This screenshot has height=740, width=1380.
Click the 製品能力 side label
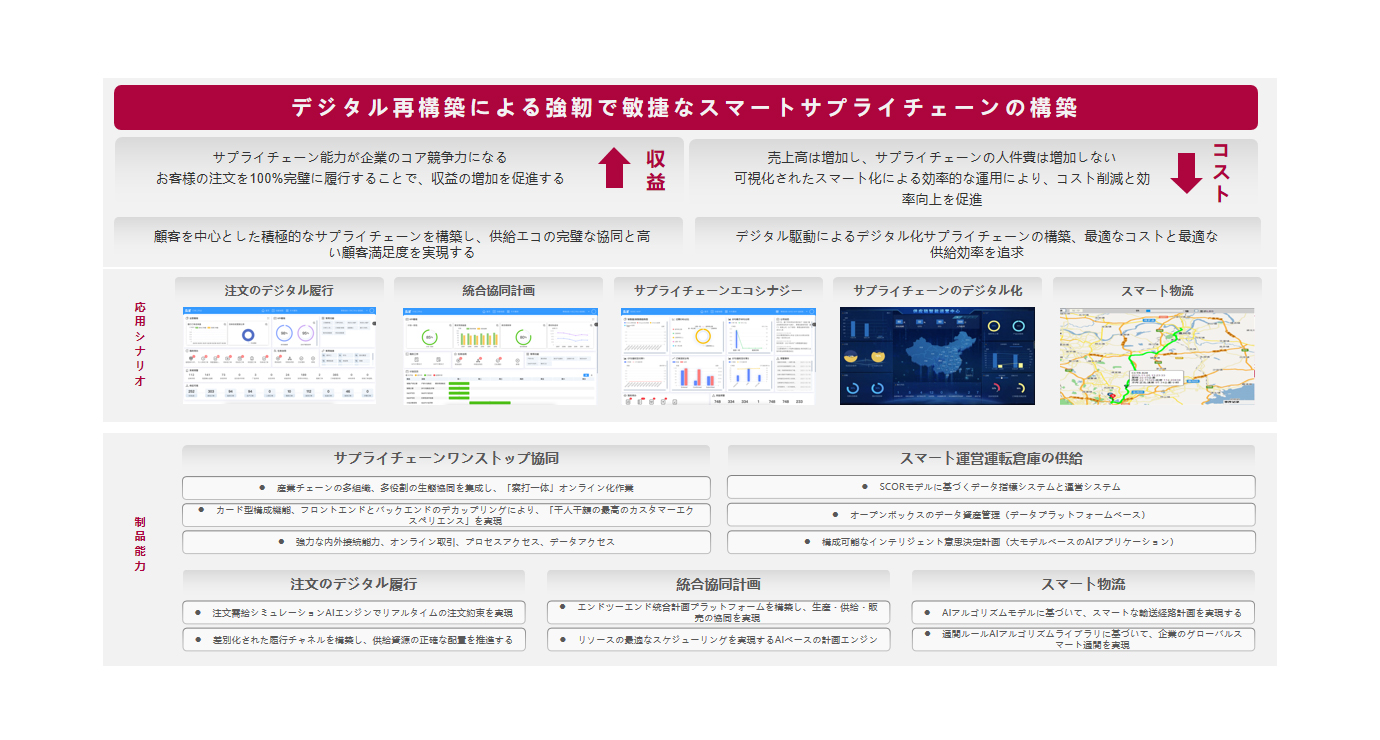[140, 544]
